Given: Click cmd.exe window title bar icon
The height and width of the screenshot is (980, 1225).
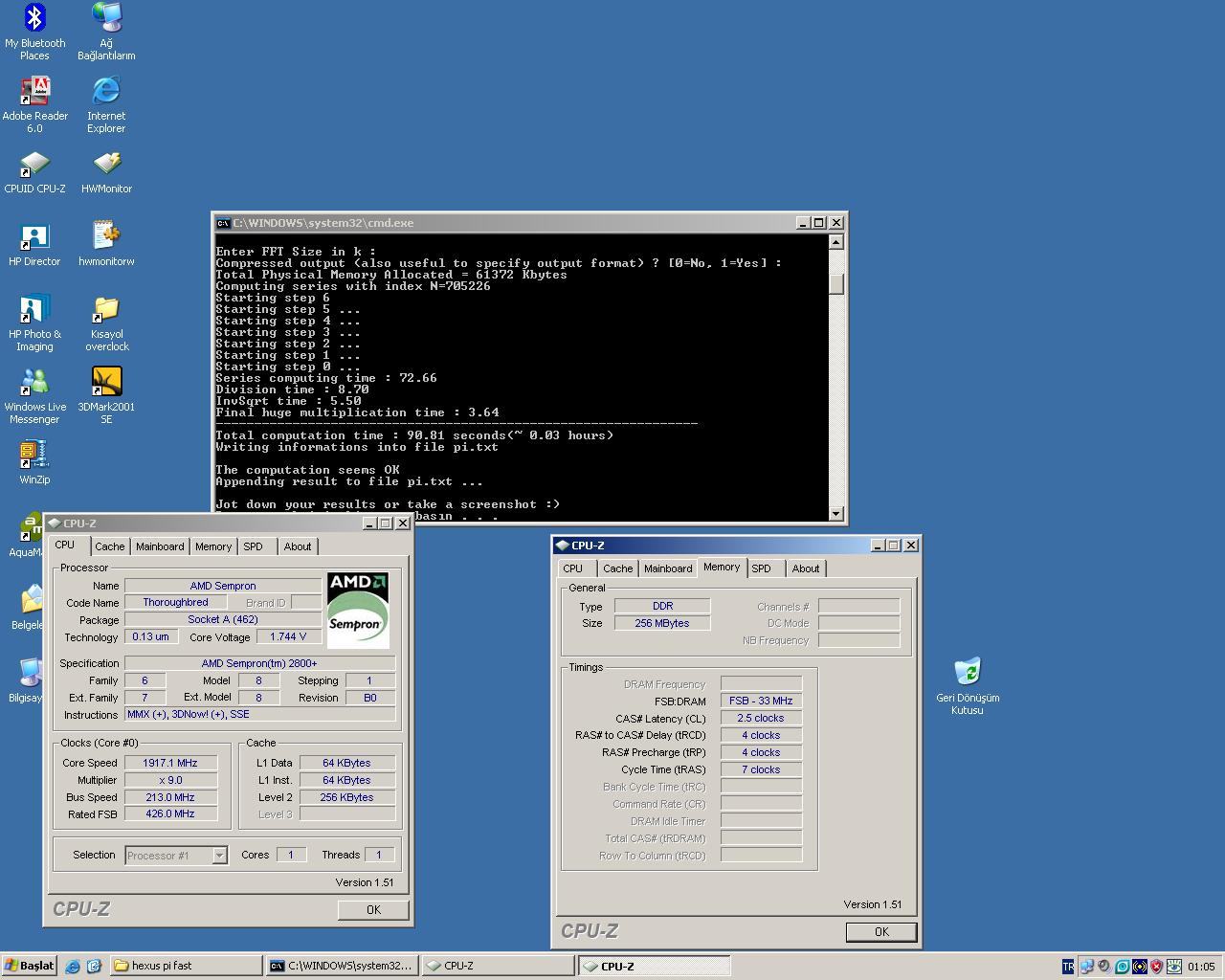Looking at the screenshot, I should 223,223.
